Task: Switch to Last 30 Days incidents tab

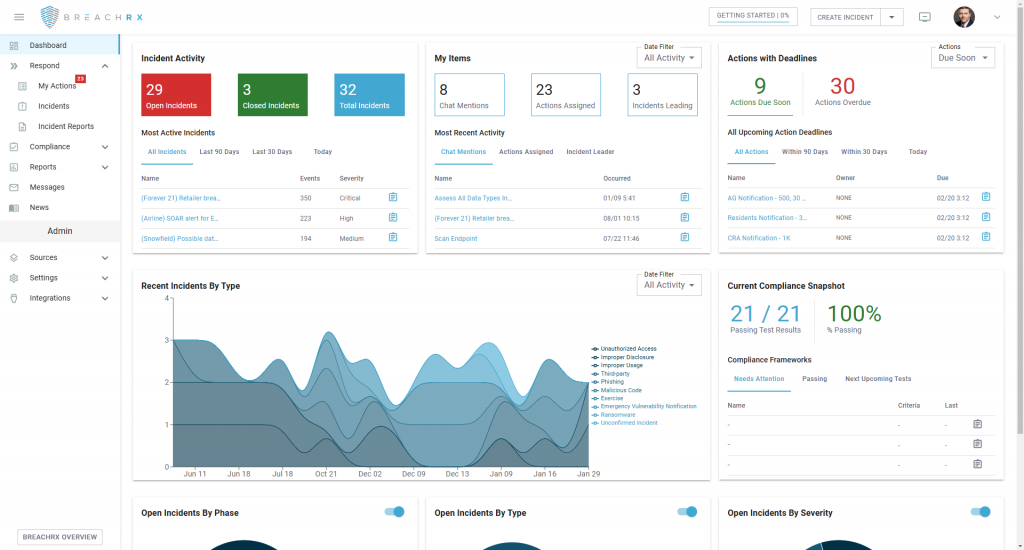Action: [272, 152]
